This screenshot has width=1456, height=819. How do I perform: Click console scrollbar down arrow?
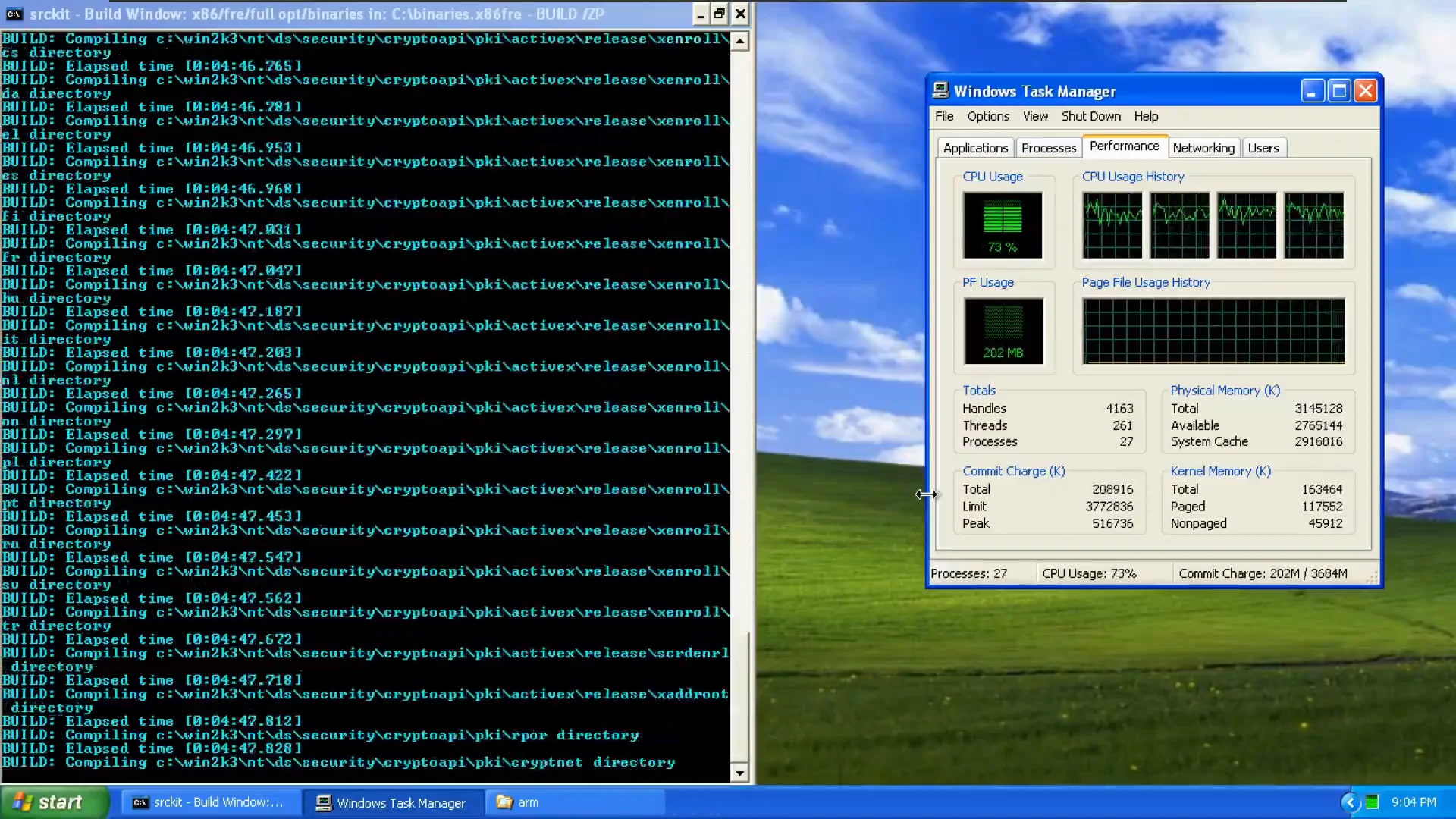tap(740, 773)
